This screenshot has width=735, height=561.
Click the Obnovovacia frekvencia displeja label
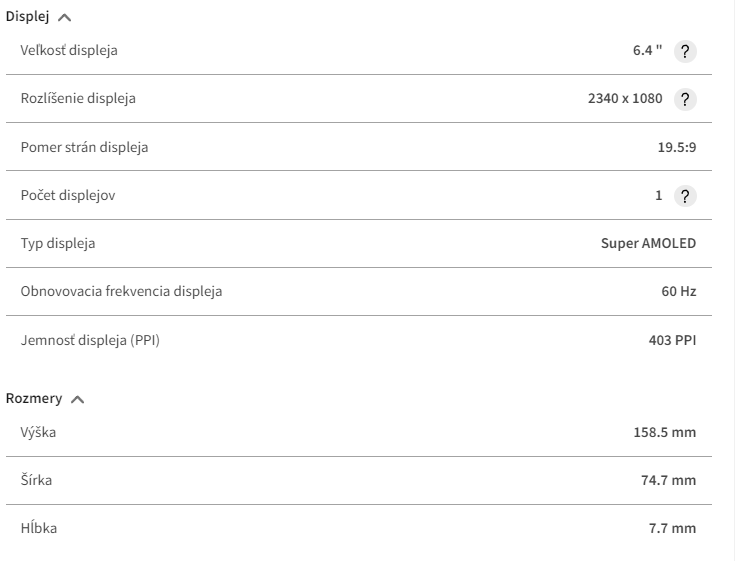tap(121, 291)
